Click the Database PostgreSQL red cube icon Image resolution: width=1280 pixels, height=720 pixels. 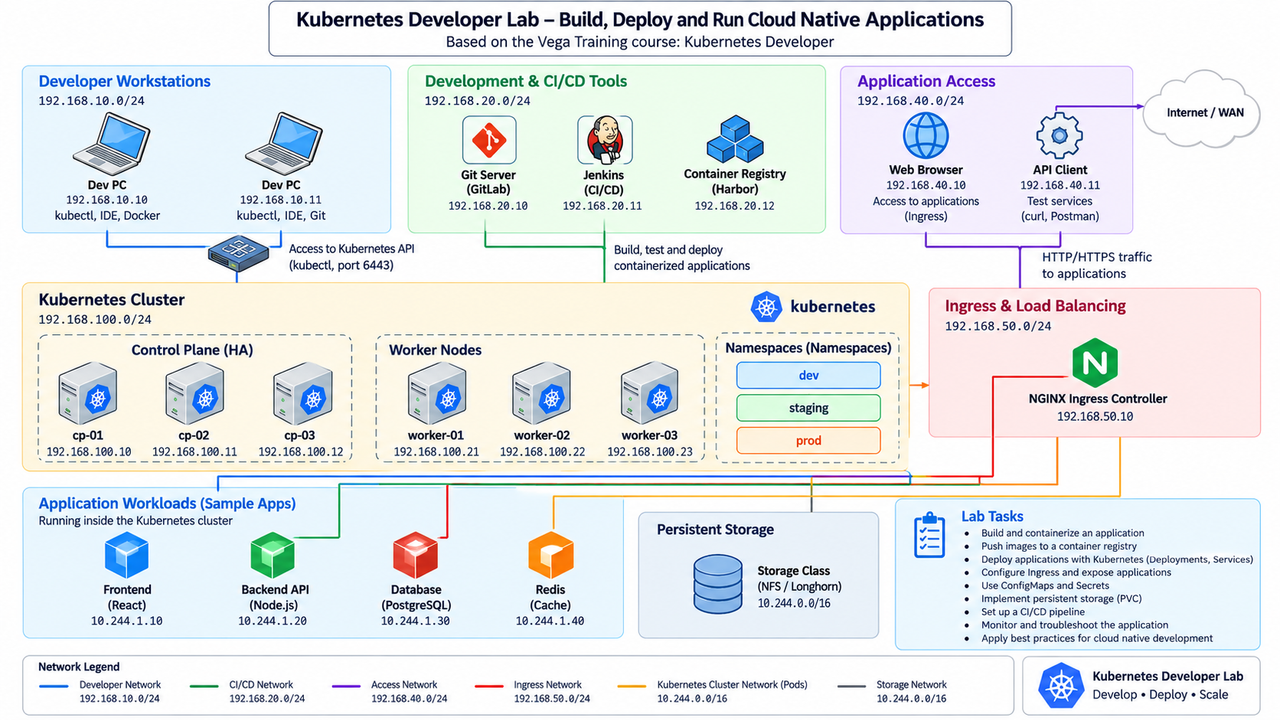[x=416, y=555]
